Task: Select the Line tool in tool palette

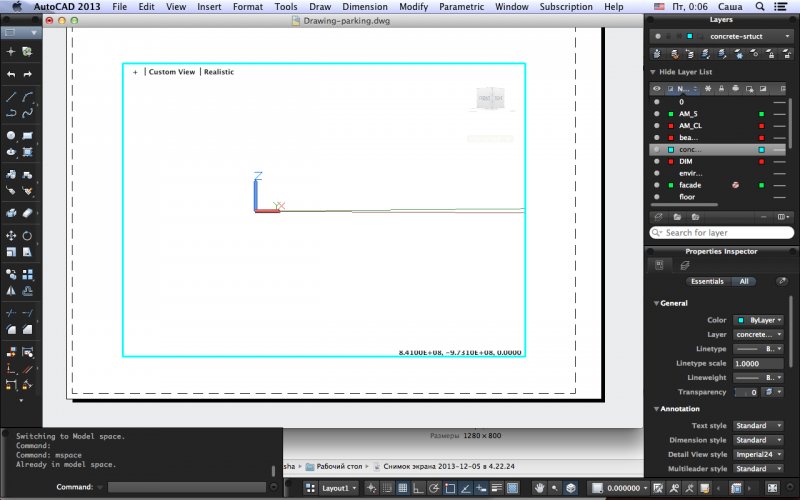Action: [11, 96]
